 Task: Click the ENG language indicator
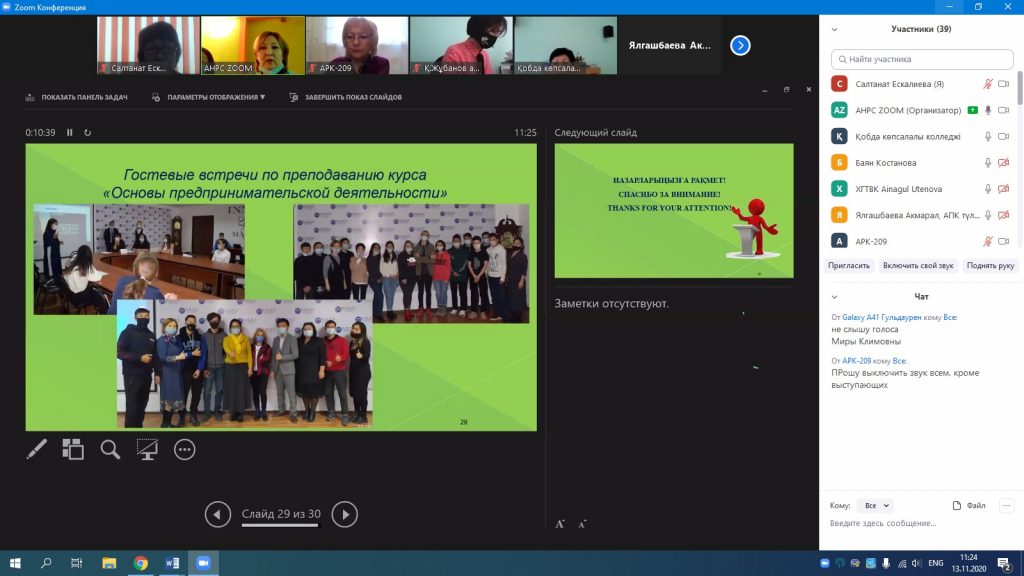coord(936,563)
